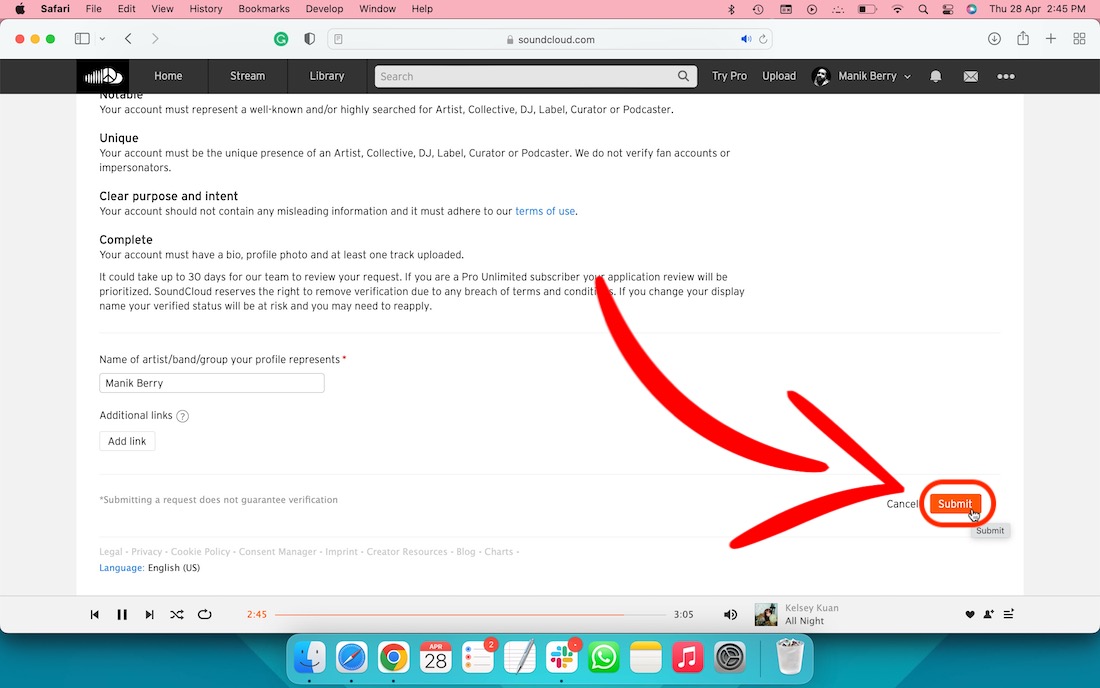Follow artist via the add-user icon

pos(988,614)
